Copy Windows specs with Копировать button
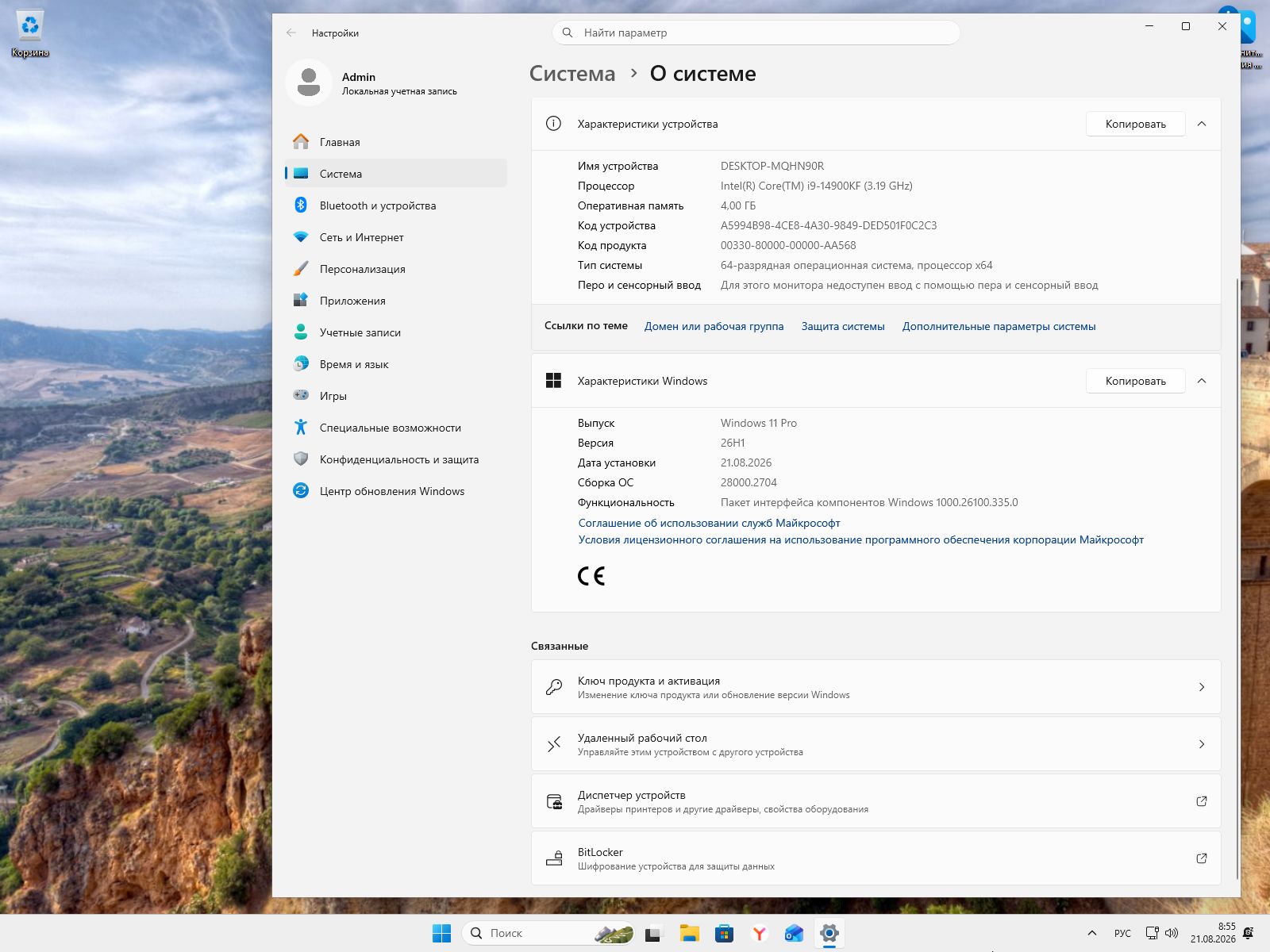Screen dimensions: 1270x952 pos(1136,381)
